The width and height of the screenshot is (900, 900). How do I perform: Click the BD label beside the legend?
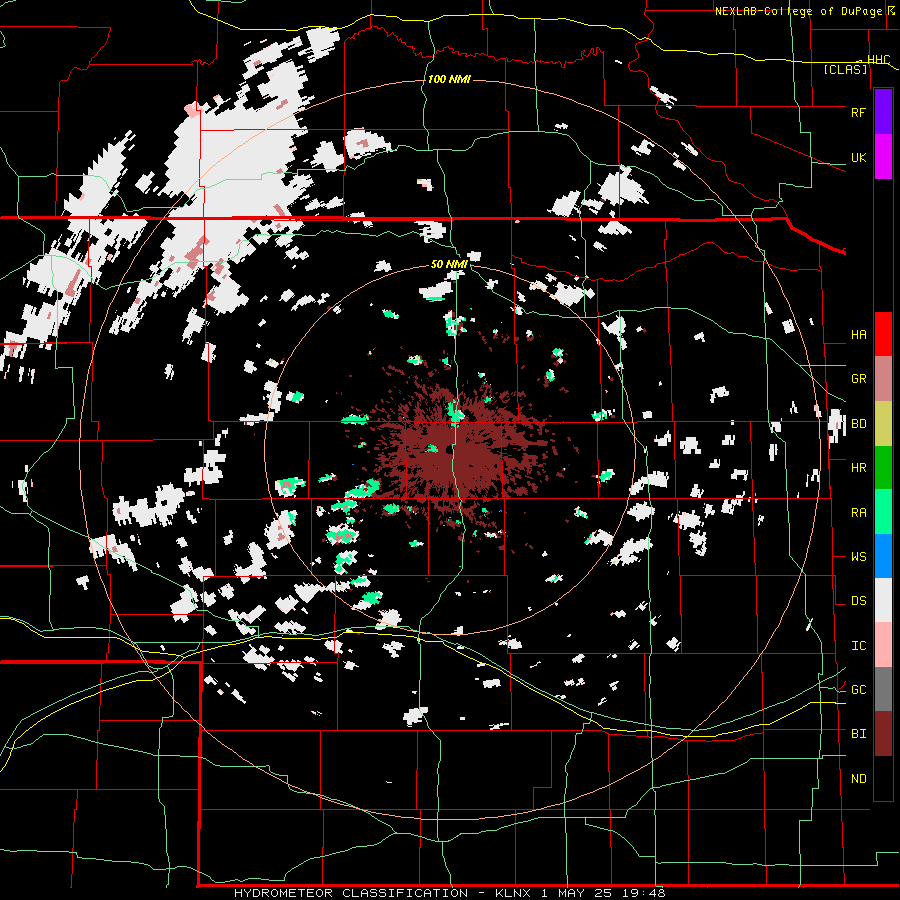[x=858, y=424]
